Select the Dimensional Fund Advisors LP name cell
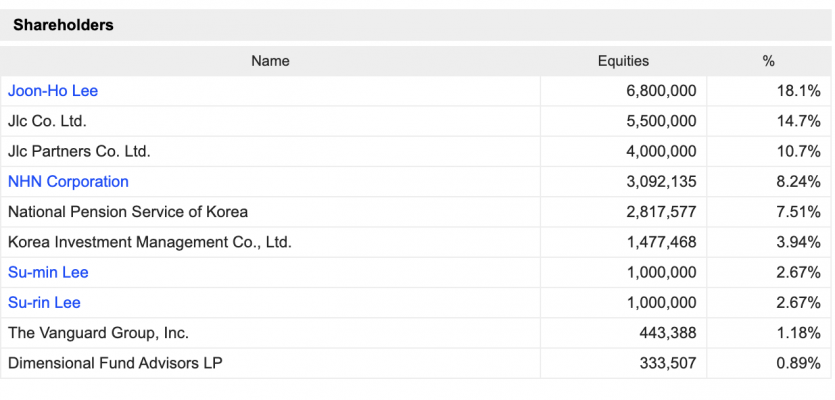Image resolution: width=835 pixels, height=400 pixels. click(x=115, y=363)
